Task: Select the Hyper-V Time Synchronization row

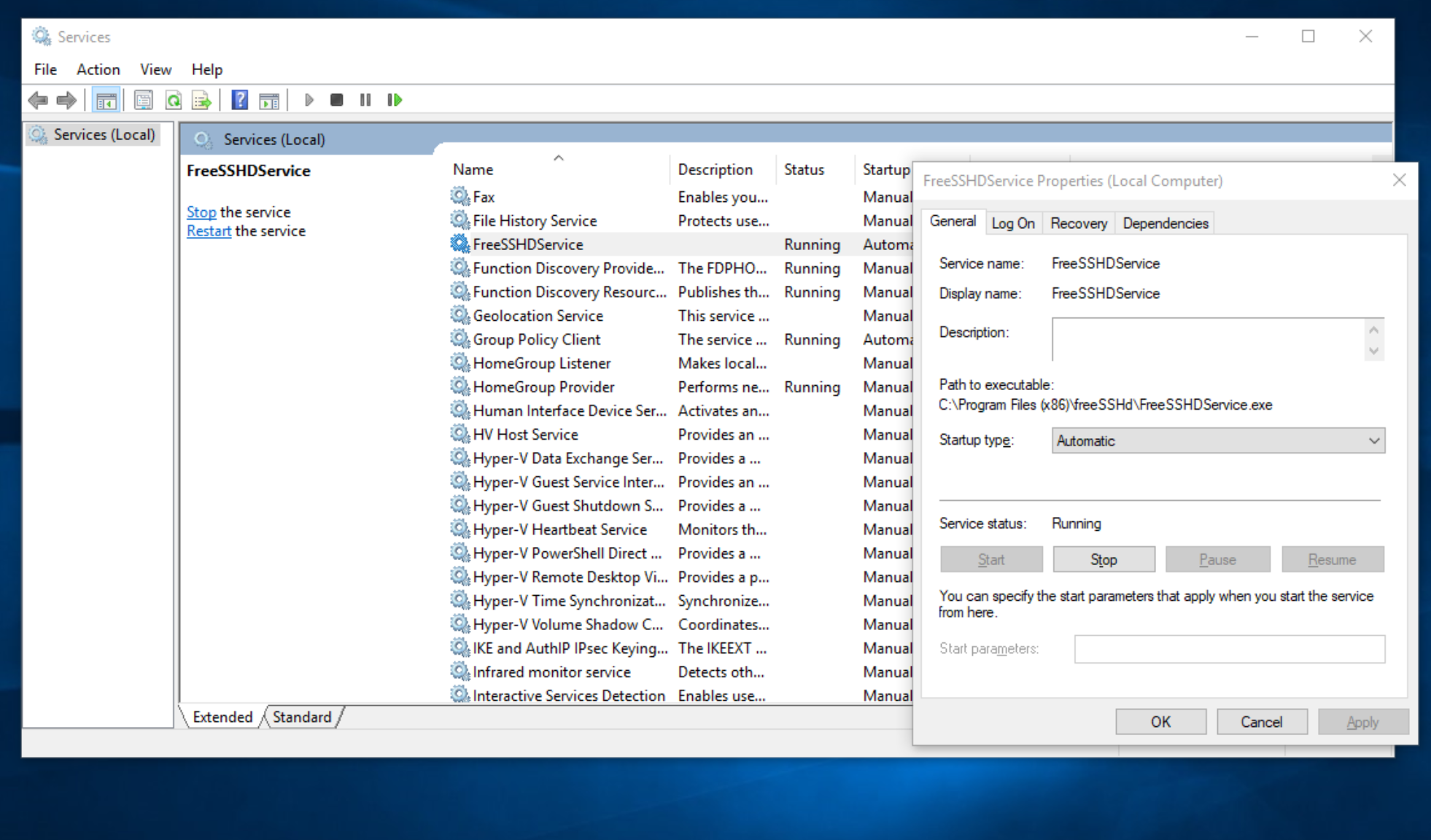Action: click(x=679, y=601)
